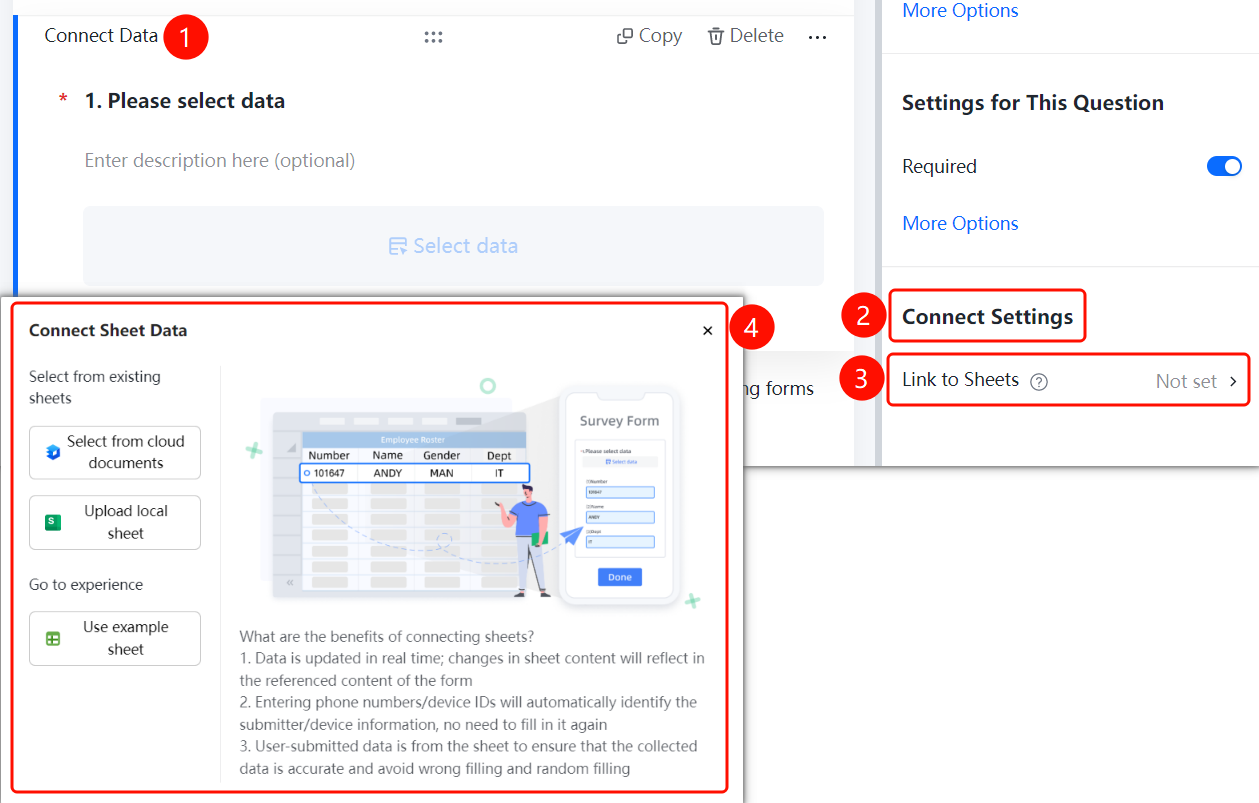Click Use example sheet button
Screen dimensions: 1259x803
pos(115,638)
